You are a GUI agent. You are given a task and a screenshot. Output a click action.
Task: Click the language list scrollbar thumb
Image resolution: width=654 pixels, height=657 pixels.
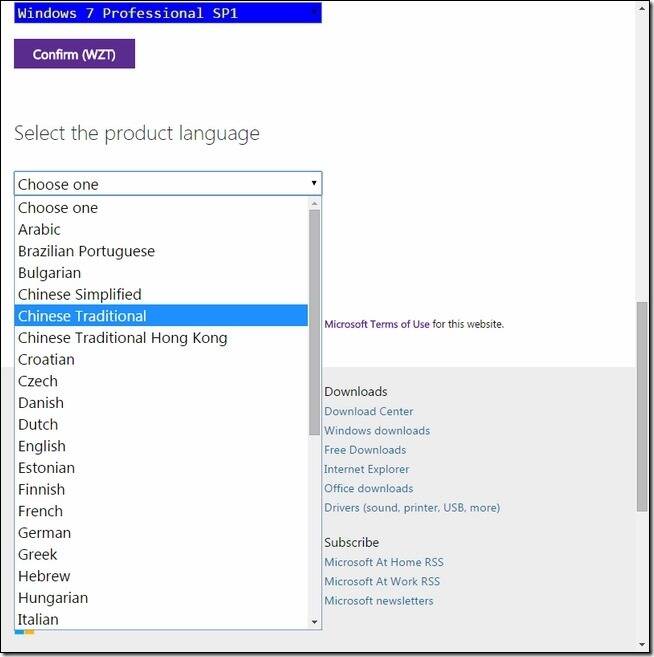[315, 322]
